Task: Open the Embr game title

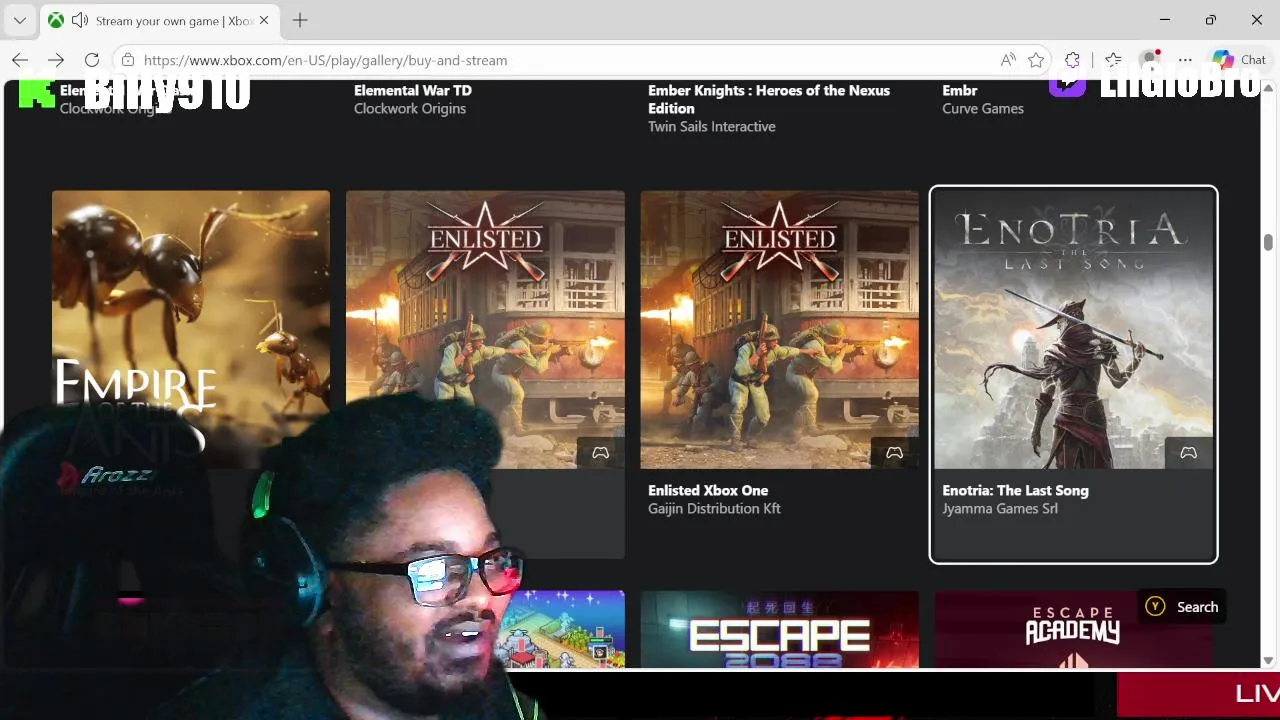Action: point(960,90)
